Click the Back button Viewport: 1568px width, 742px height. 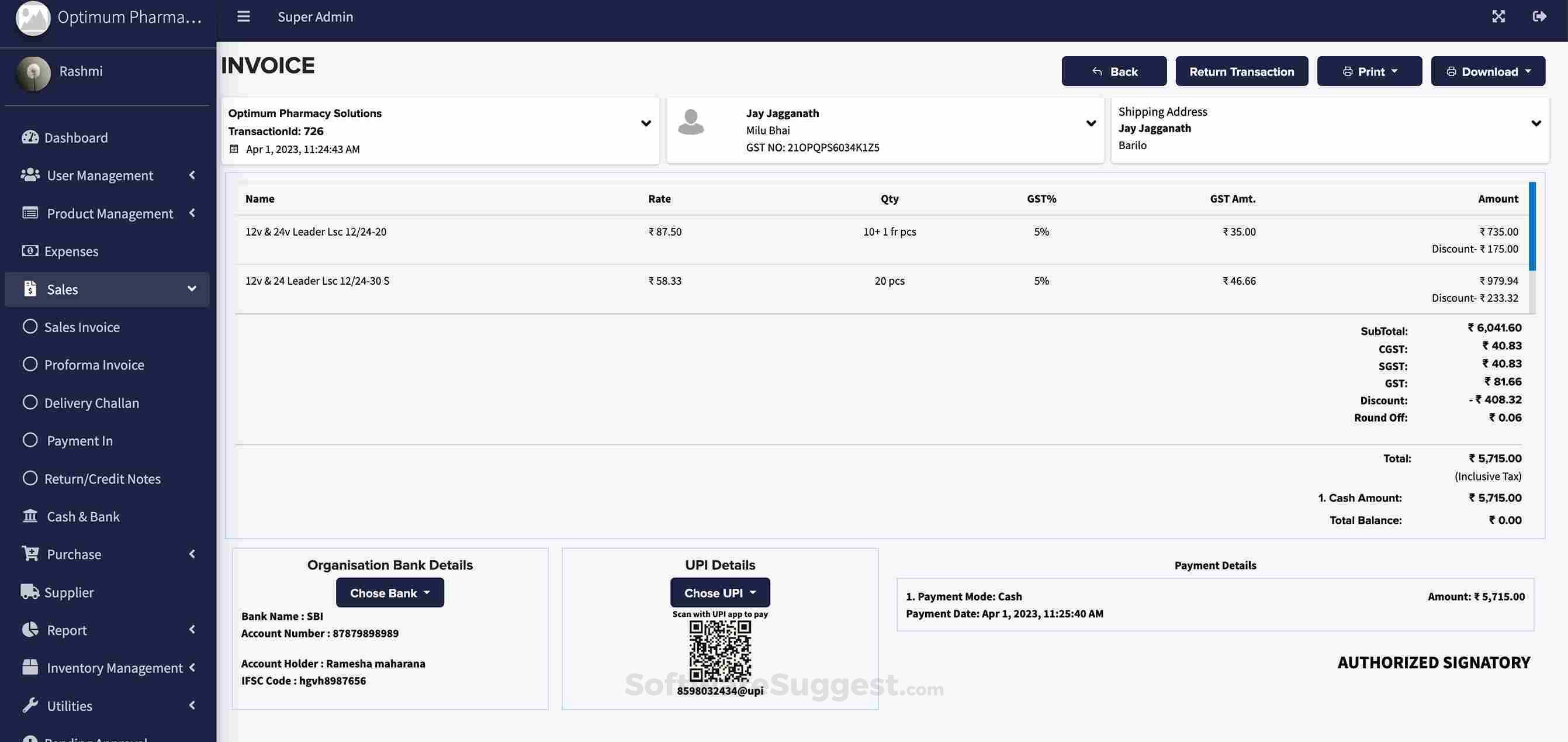(x=1114, y=71)
